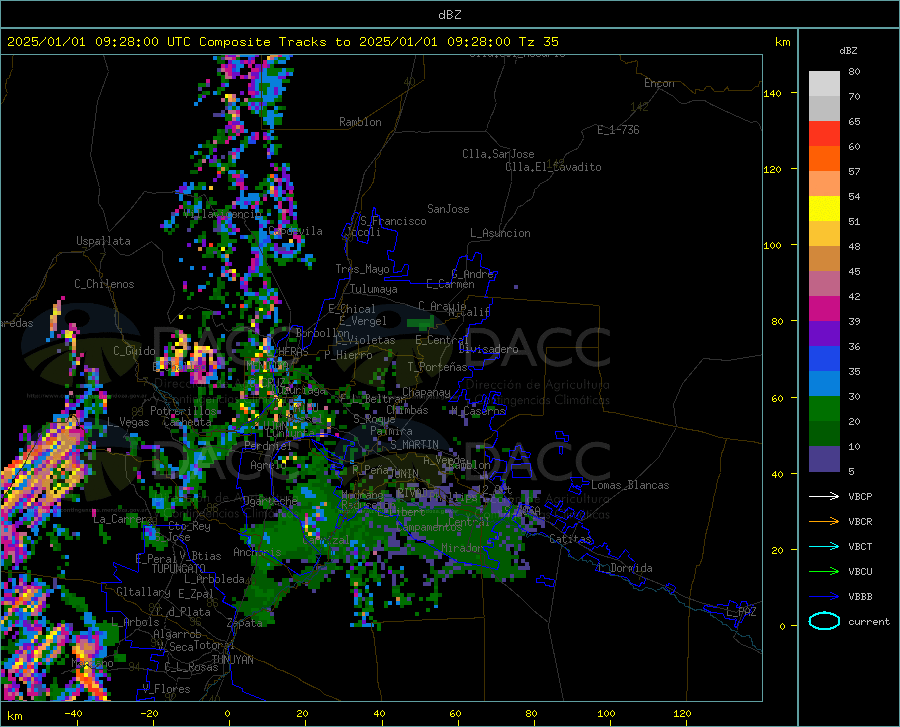Click the C_Chilenos map label

(104, 284)
